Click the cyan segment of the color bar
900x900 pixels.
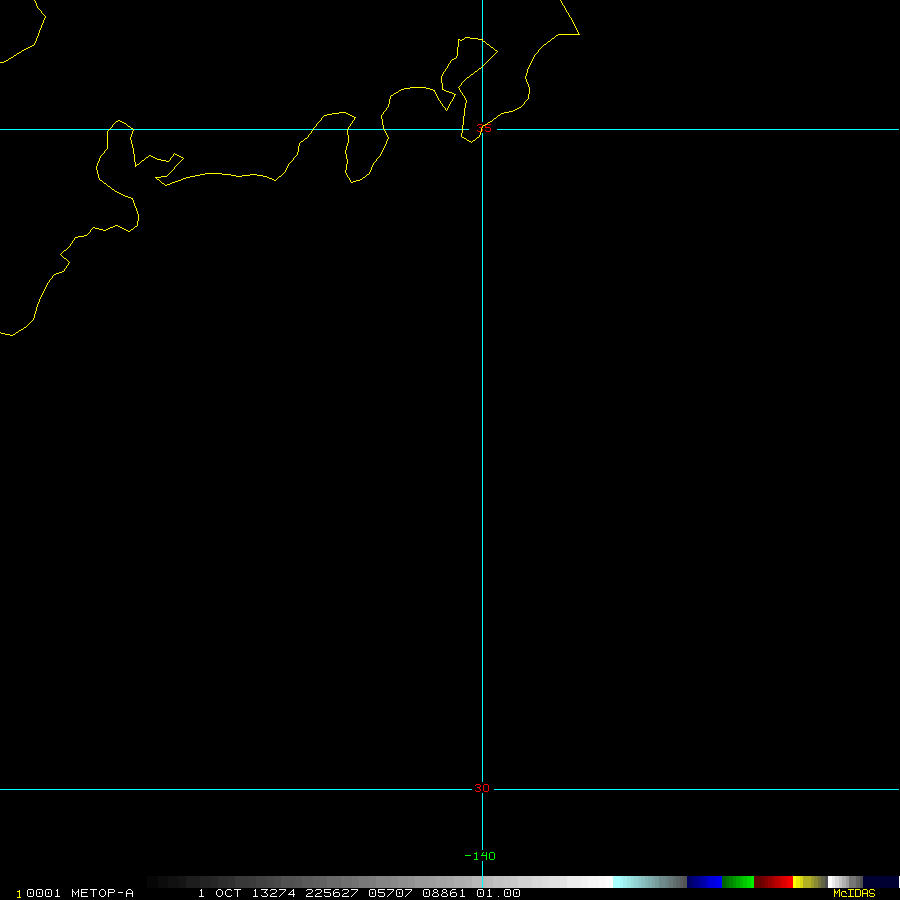pos(650,882)
